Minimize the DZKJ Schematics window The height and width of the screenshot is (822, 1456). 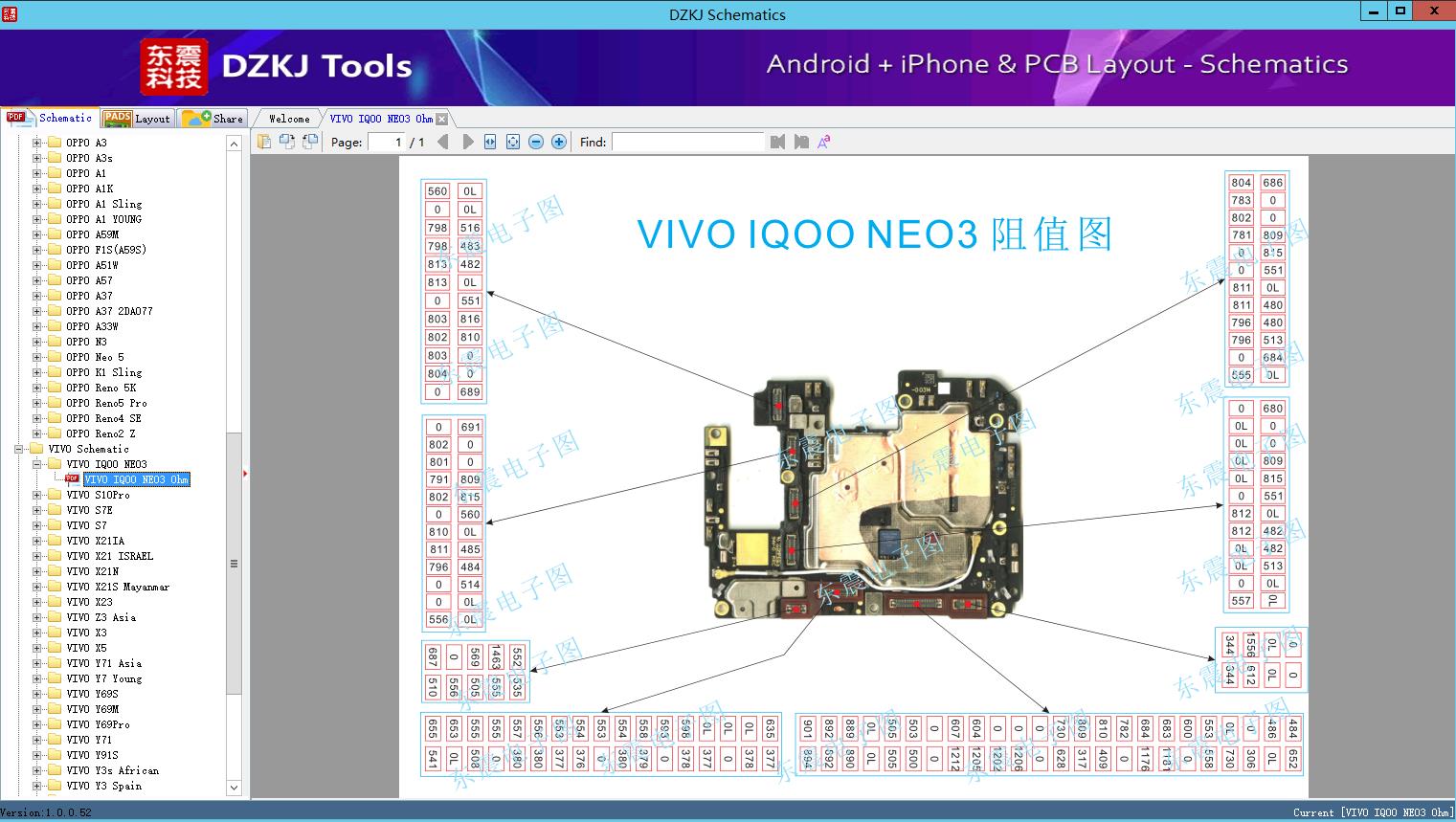(1373, 11)
